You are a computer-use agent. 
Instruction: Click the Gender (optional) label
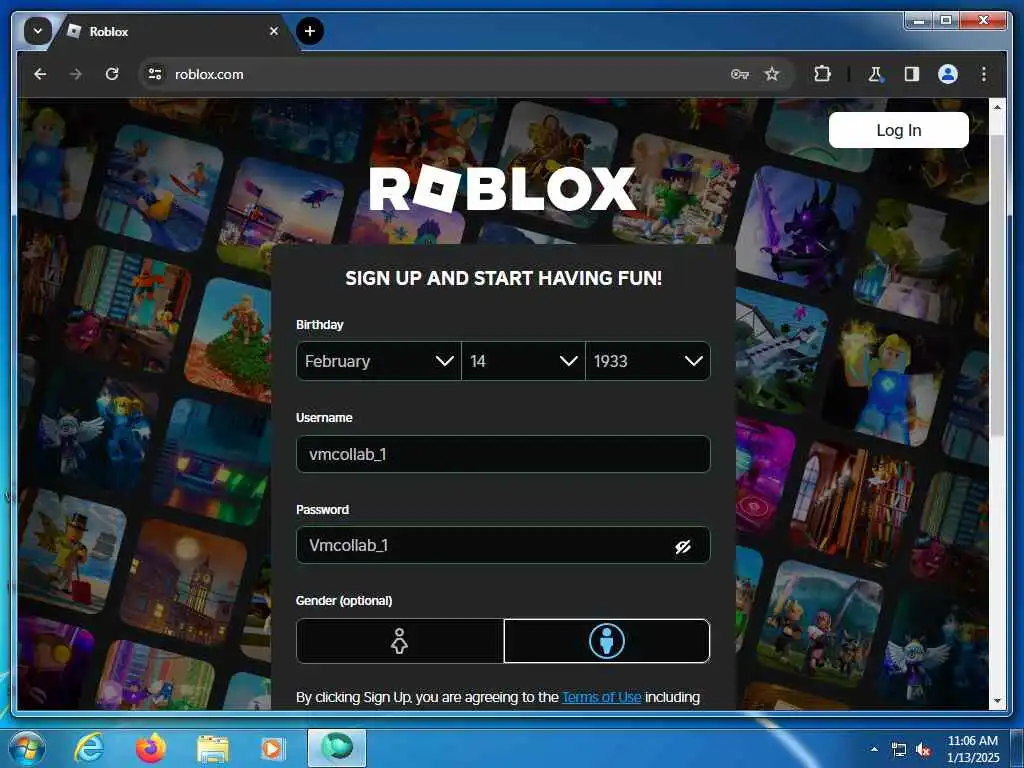tap(344, 600)
